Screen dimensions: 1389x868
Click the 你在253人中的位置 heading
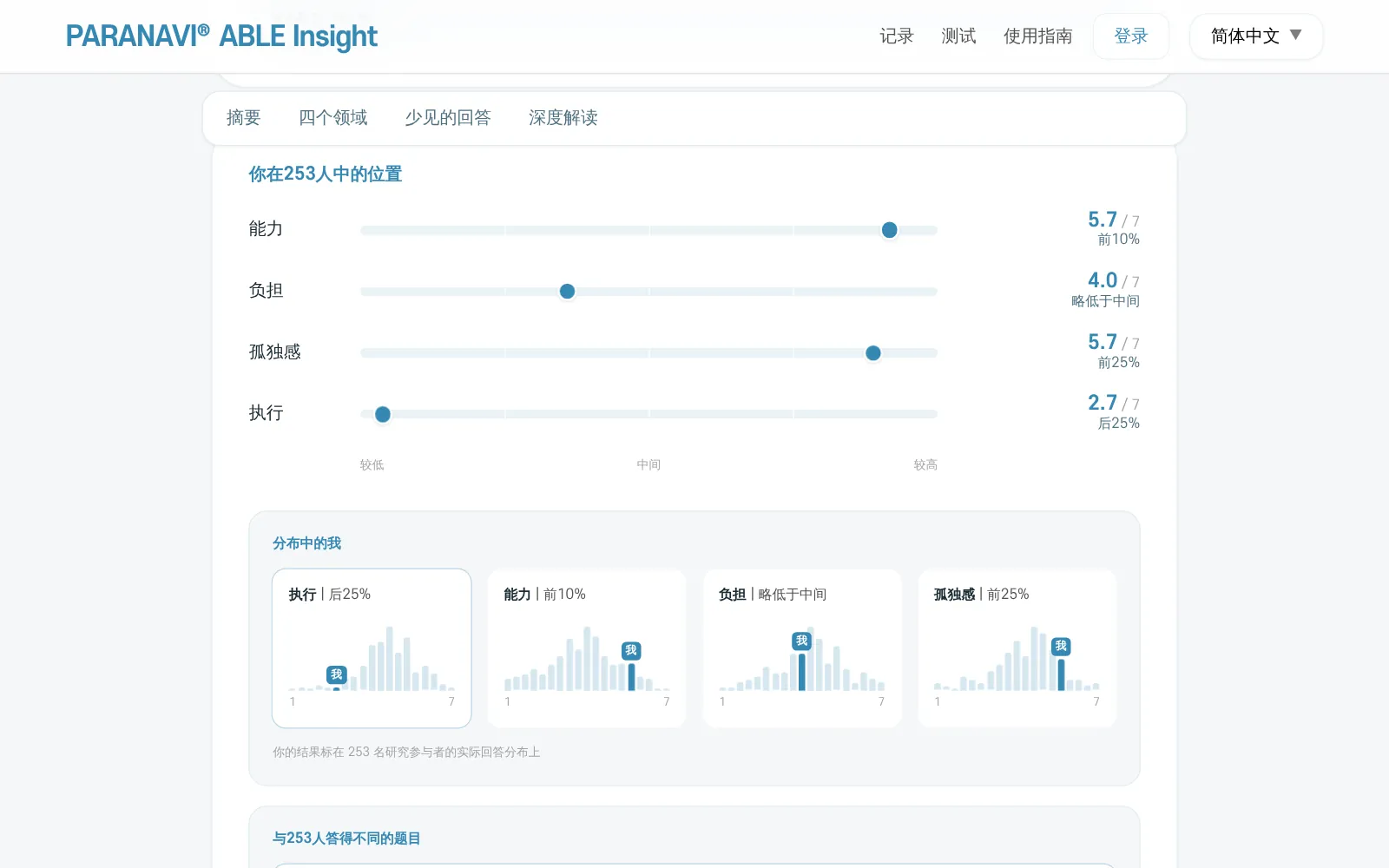pyautogui.click(x=326, y=174)
